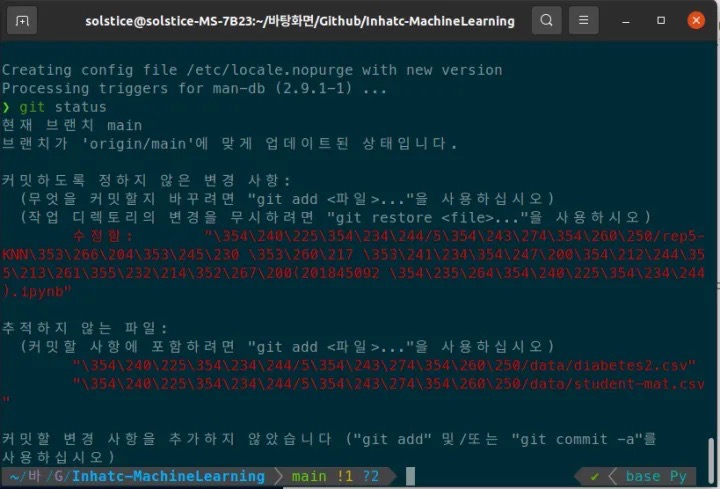This screenshot has width=720, height=489.
Task: Click the "!1" modified-files indicator
Action: (344, 476)
